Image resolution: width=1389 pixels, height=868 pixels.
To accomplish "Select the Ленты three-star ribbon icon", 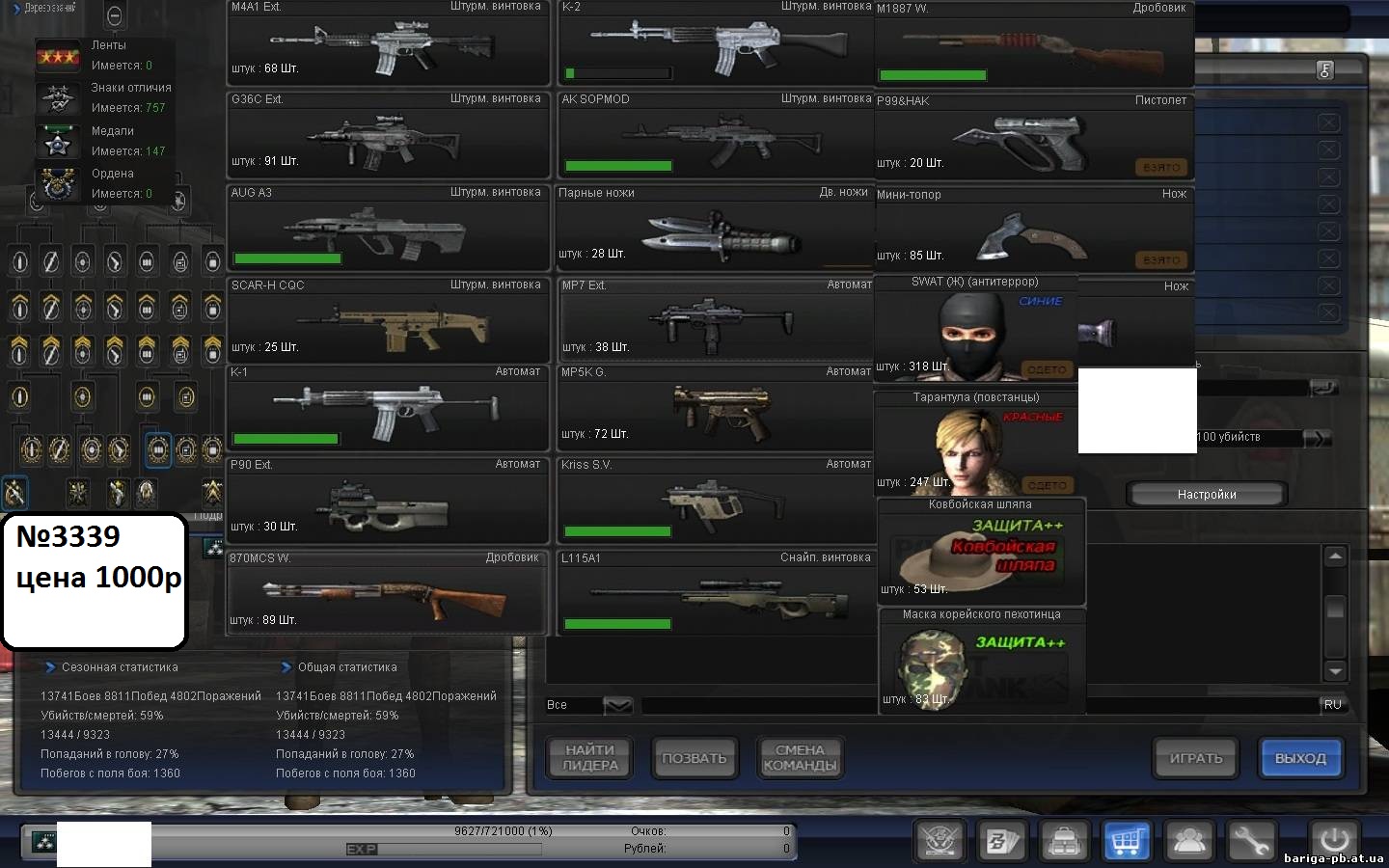I will 57,56.
